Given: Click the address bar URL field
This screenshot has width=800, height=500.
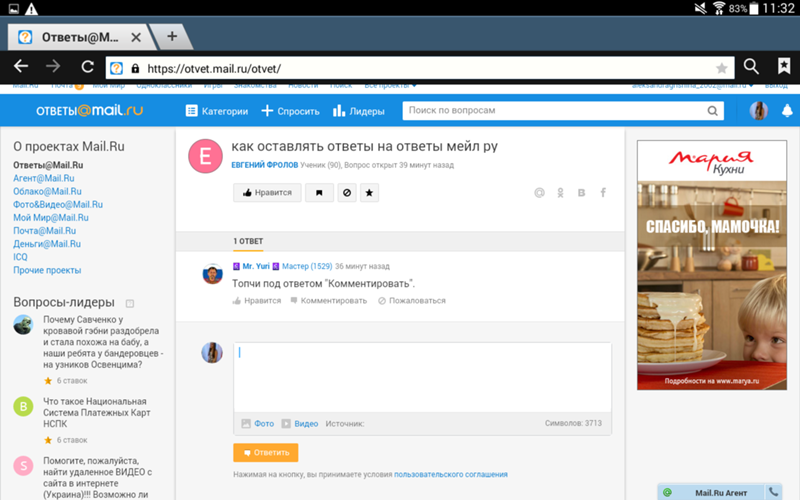Looking at the screenshot, I should [419, 68].
